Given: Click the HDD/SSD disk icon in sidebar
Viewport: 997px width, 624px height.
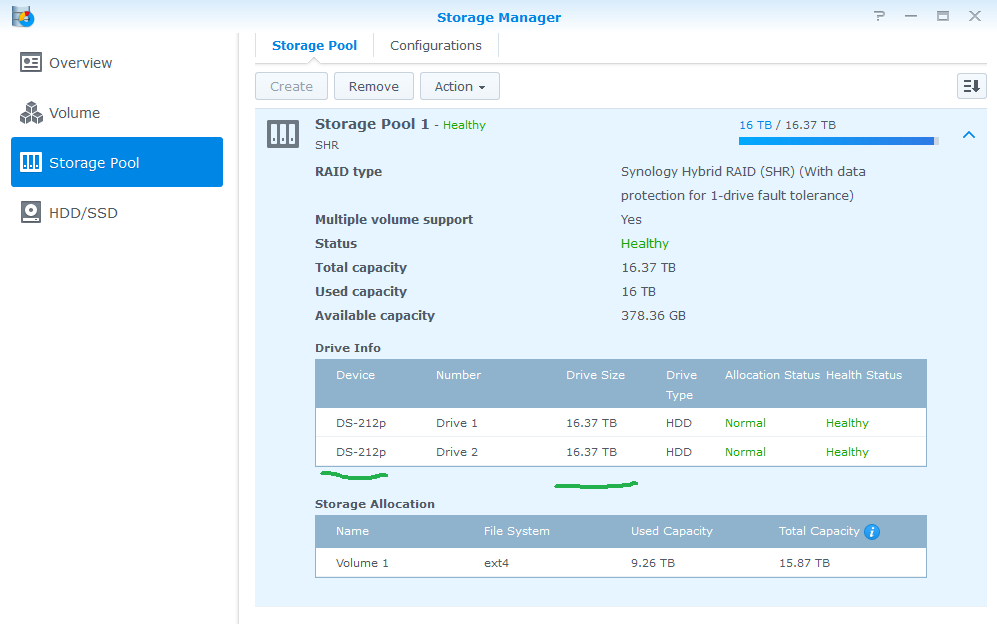Looking at the screenshot, I should tap(31, 212).
